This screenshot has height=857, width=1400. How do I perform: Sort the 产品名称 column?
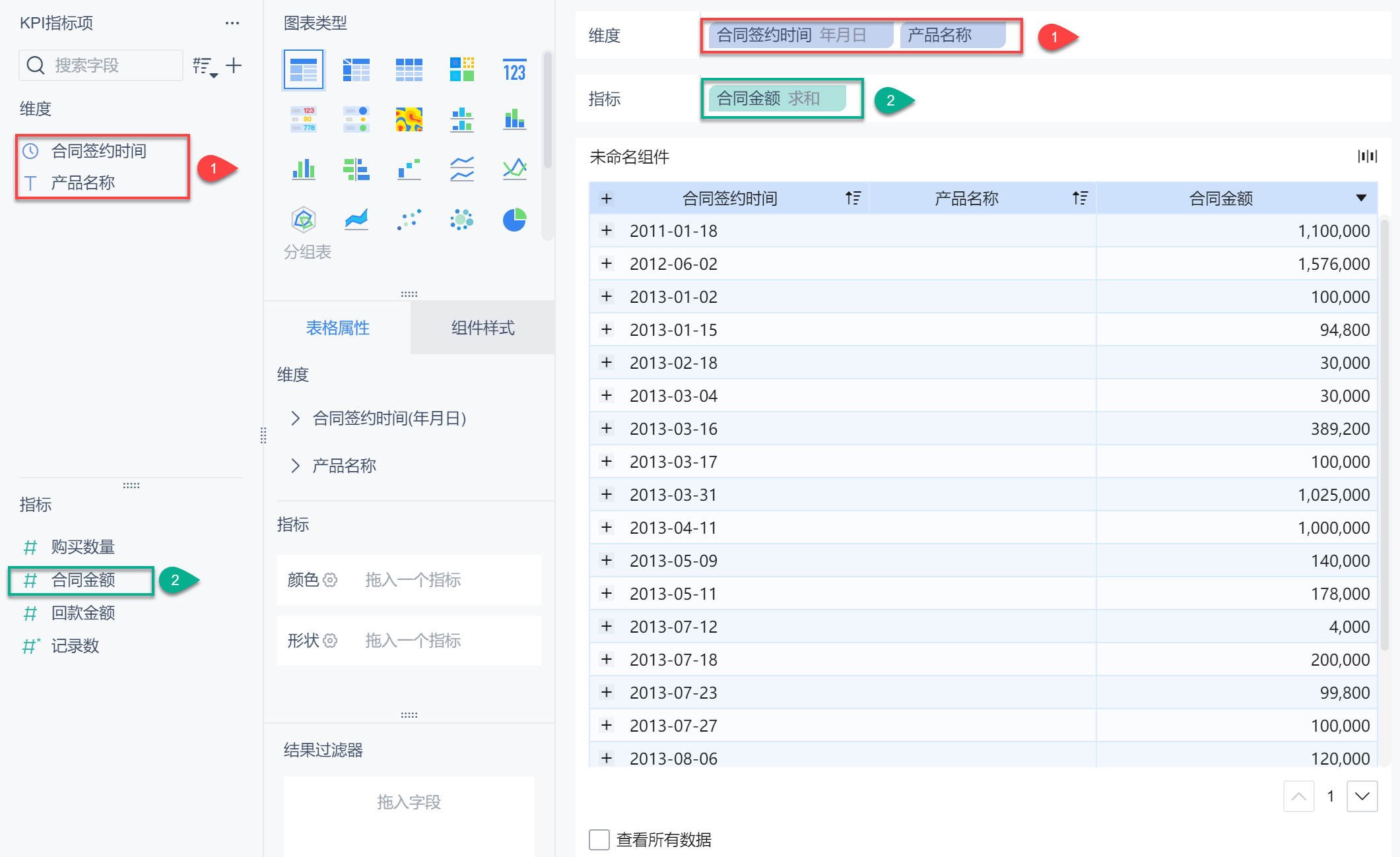[x=1080, y=198]
